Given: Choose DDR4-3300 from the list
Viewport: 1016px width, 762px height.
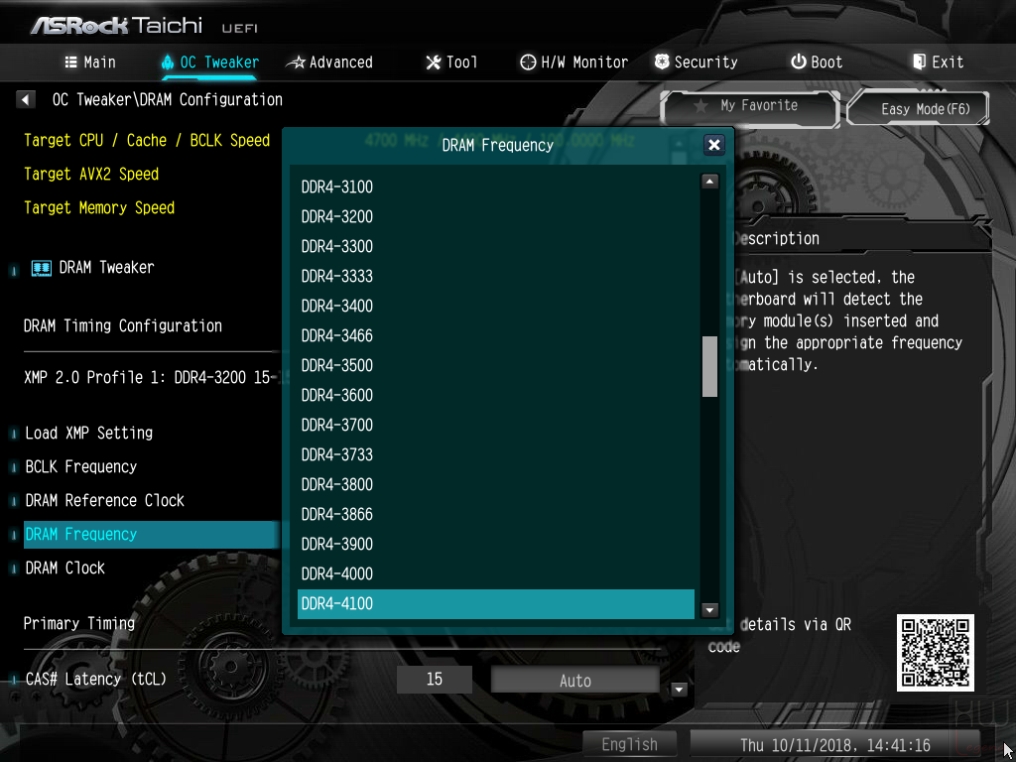Looking at the screenshot, I should click(496, 247).
